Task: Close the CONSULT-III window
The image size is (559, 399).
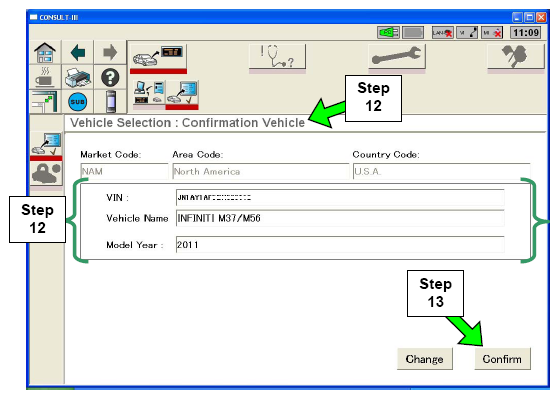Action: pos(541,17)
